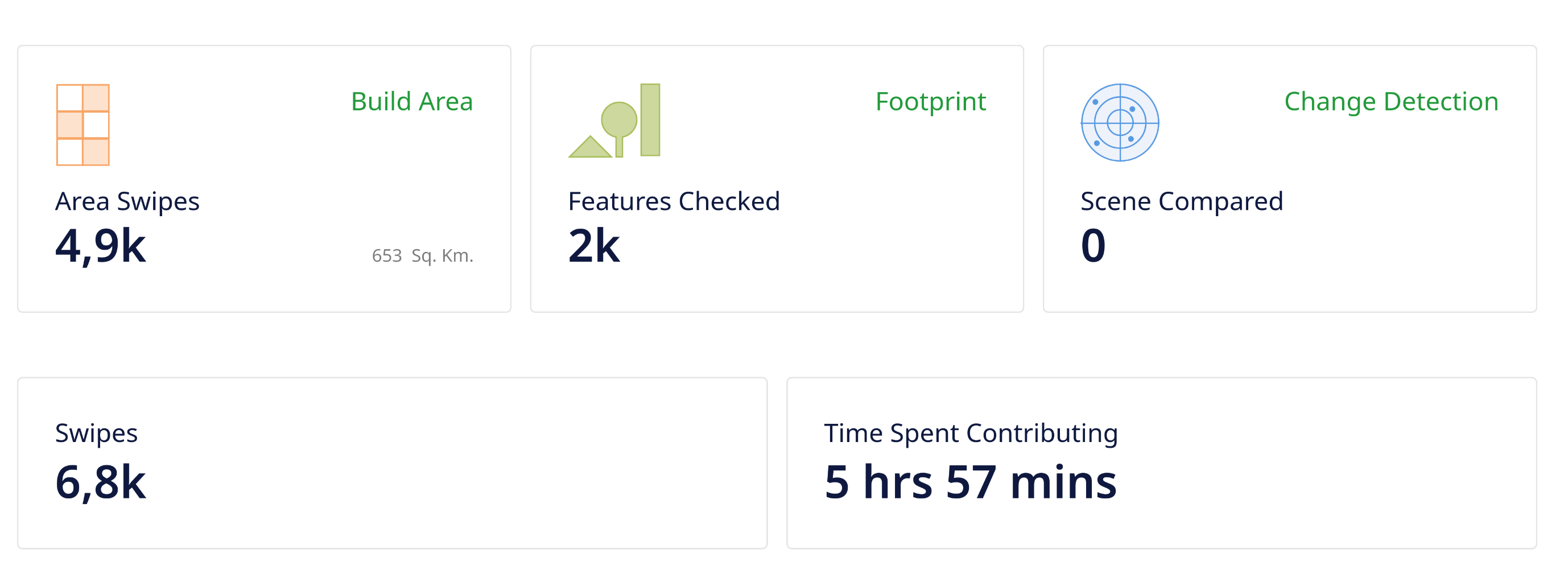Select the Change Detection statistics card
The width and height of the screenshot is (1568, 578).
tap(1290, 179)
